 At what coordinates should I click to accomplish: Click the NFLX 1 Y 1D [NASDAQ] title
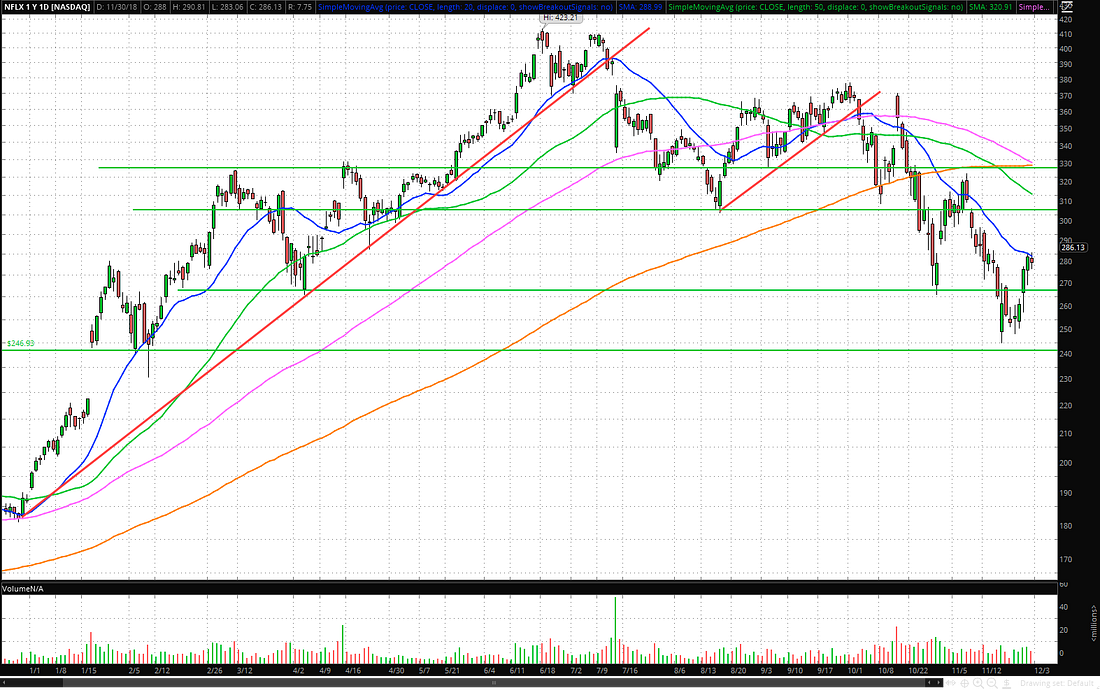pyautogui.click(x=46, y=6)
